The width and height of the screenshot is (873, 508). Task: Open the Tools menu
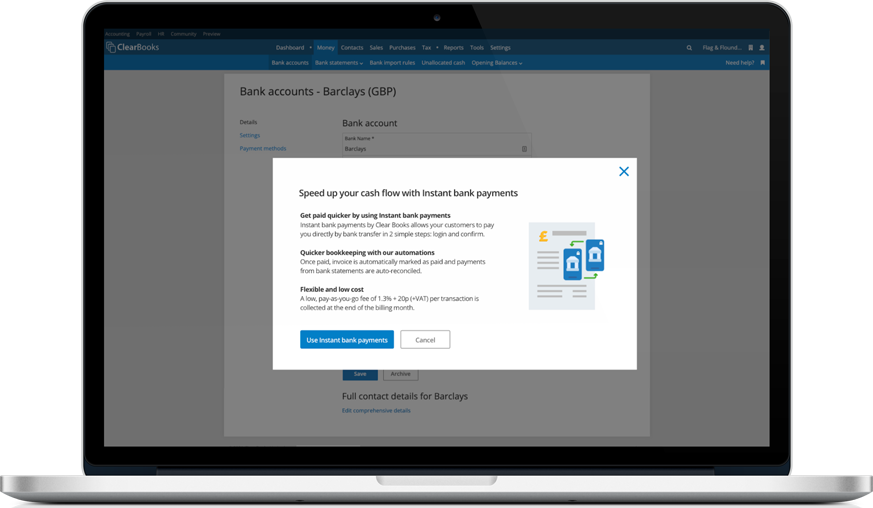click(477, 48)
